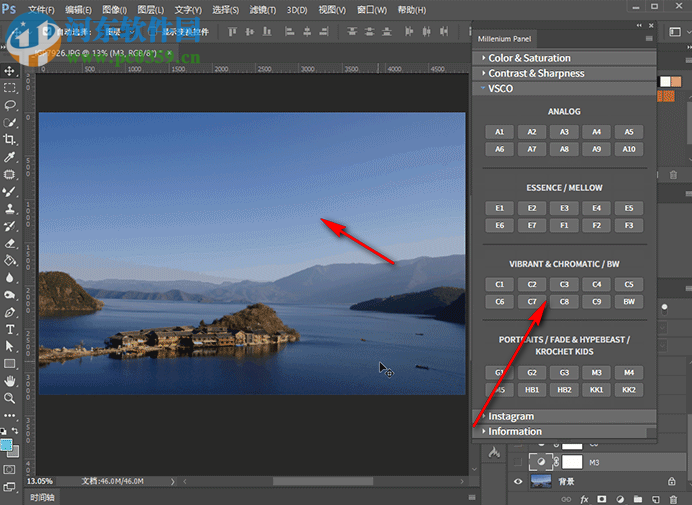Select the Pen tool

click(10, 312)
